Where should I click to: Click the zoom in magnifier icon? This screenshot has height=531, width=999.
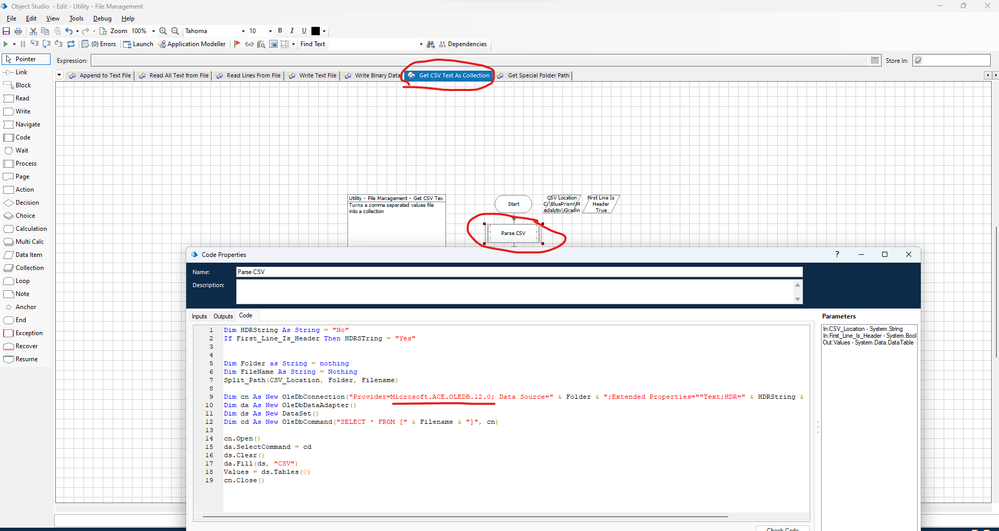pos(162,31)
